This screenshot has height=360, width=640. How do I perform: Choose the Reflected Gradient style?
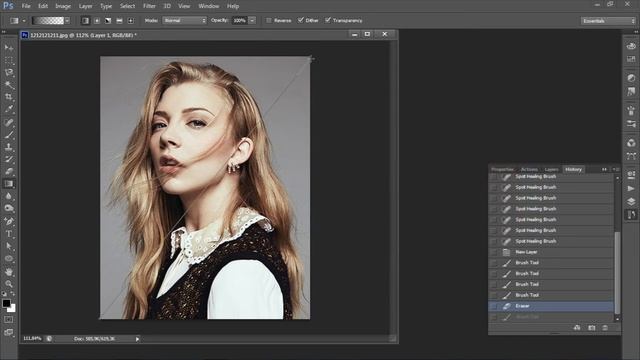(119, 20)
